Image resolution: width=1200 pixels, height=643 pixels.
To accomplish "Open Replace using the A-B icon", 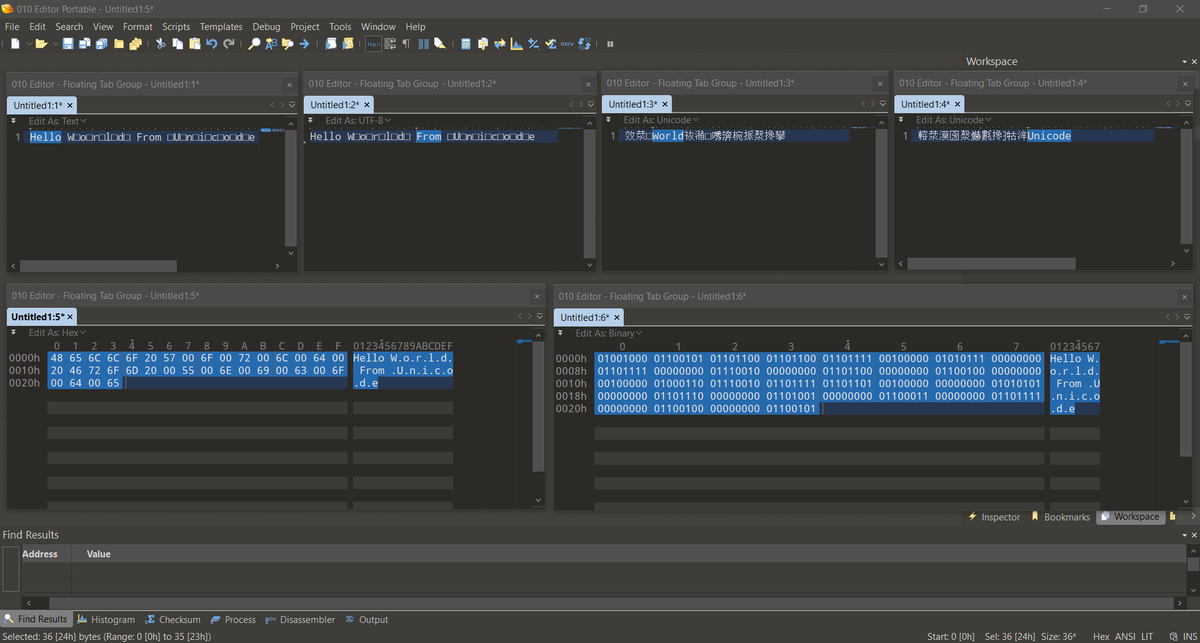I will (271, 44).
